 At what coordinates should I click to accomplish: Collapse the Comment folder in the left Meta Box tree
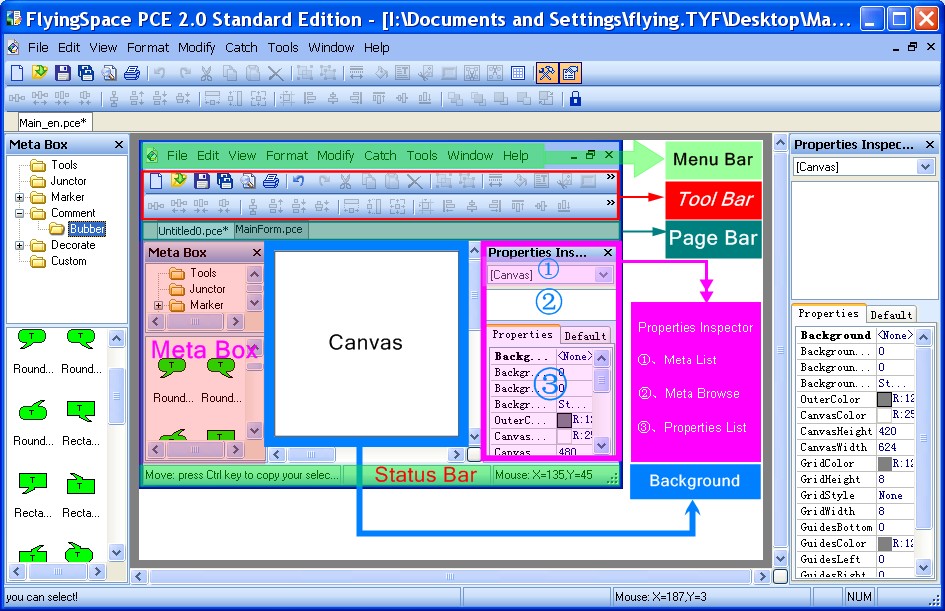tap(19, 213)
